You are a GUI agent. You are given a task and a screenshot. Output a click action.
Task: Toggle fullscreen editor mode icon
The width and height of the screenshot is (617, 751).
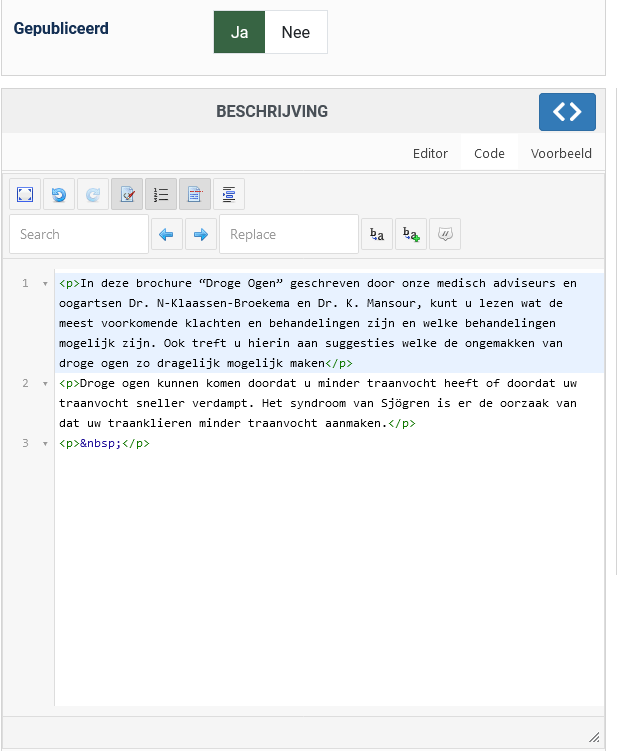[25, 194]
